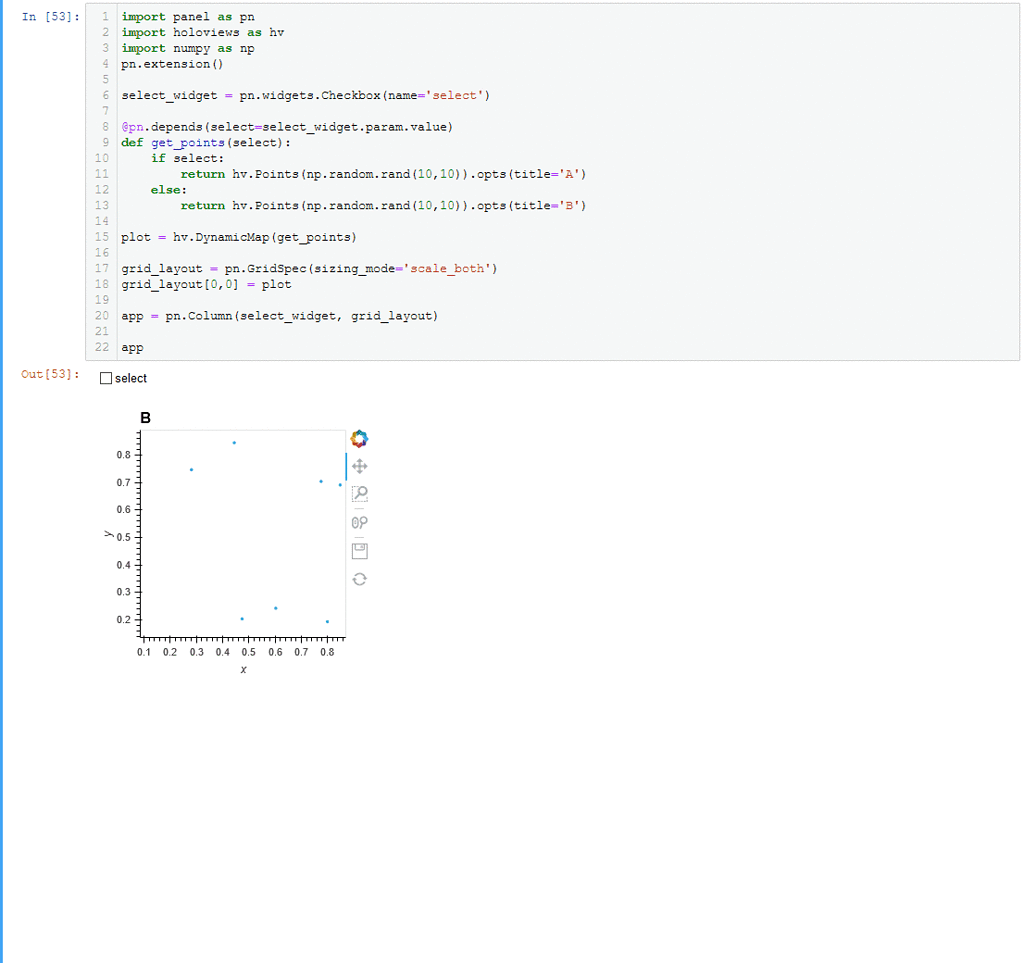
Task: Click the final 'app' code line
Action: tap(132, 348)
